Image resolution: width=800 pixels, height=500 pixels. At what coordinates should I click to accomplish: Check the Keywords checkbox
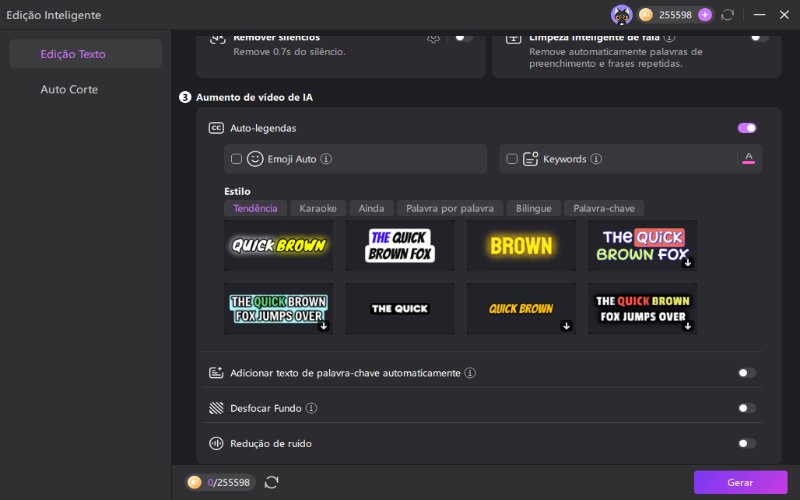[512, 159]
